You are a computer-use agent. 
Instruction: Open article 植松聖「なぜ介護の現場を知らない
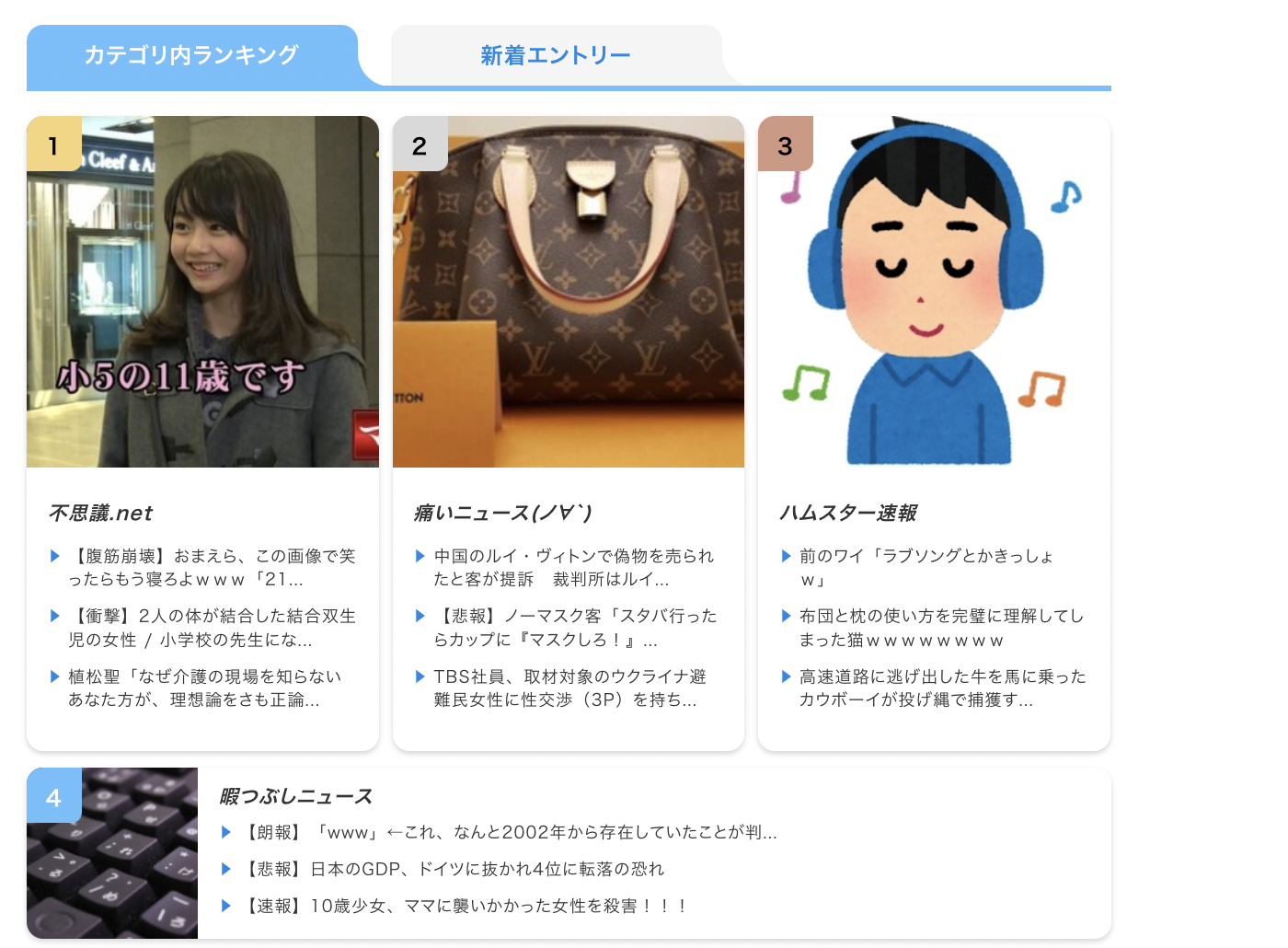[x=204, y=688]
